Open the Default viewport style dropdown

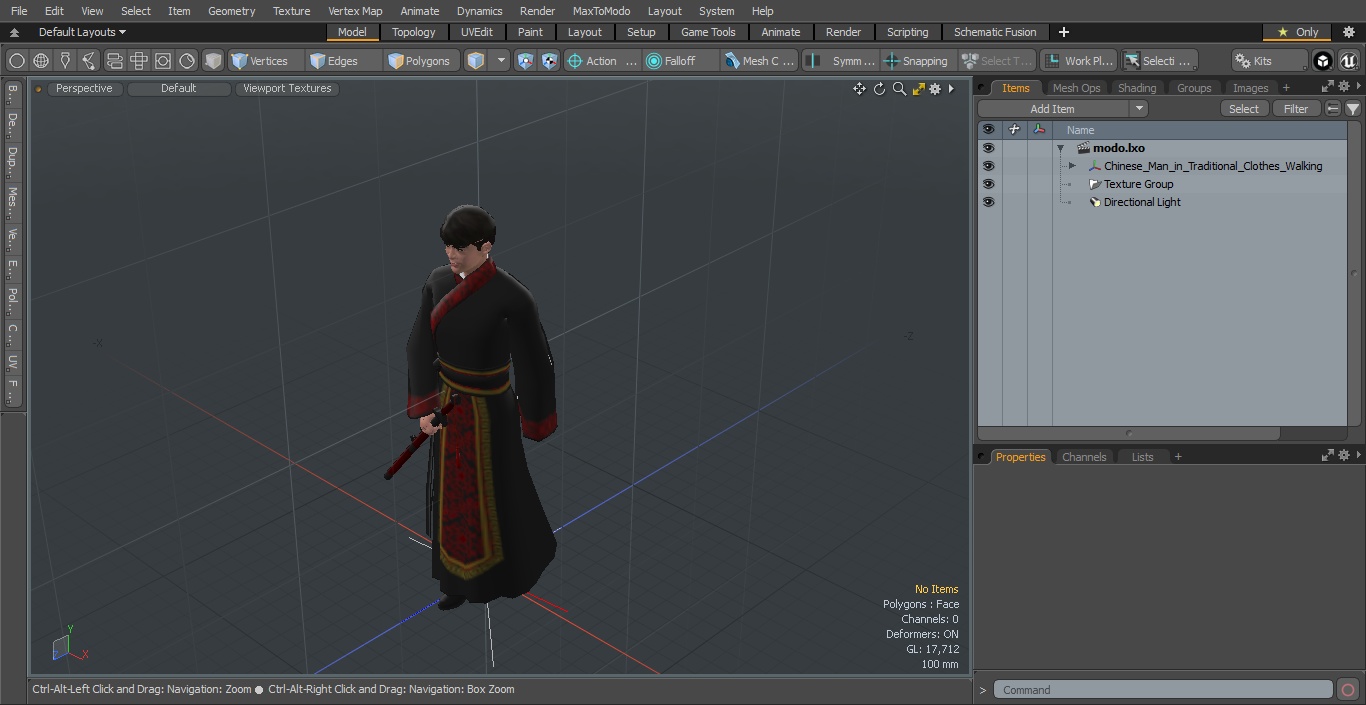tap(178, 88)
